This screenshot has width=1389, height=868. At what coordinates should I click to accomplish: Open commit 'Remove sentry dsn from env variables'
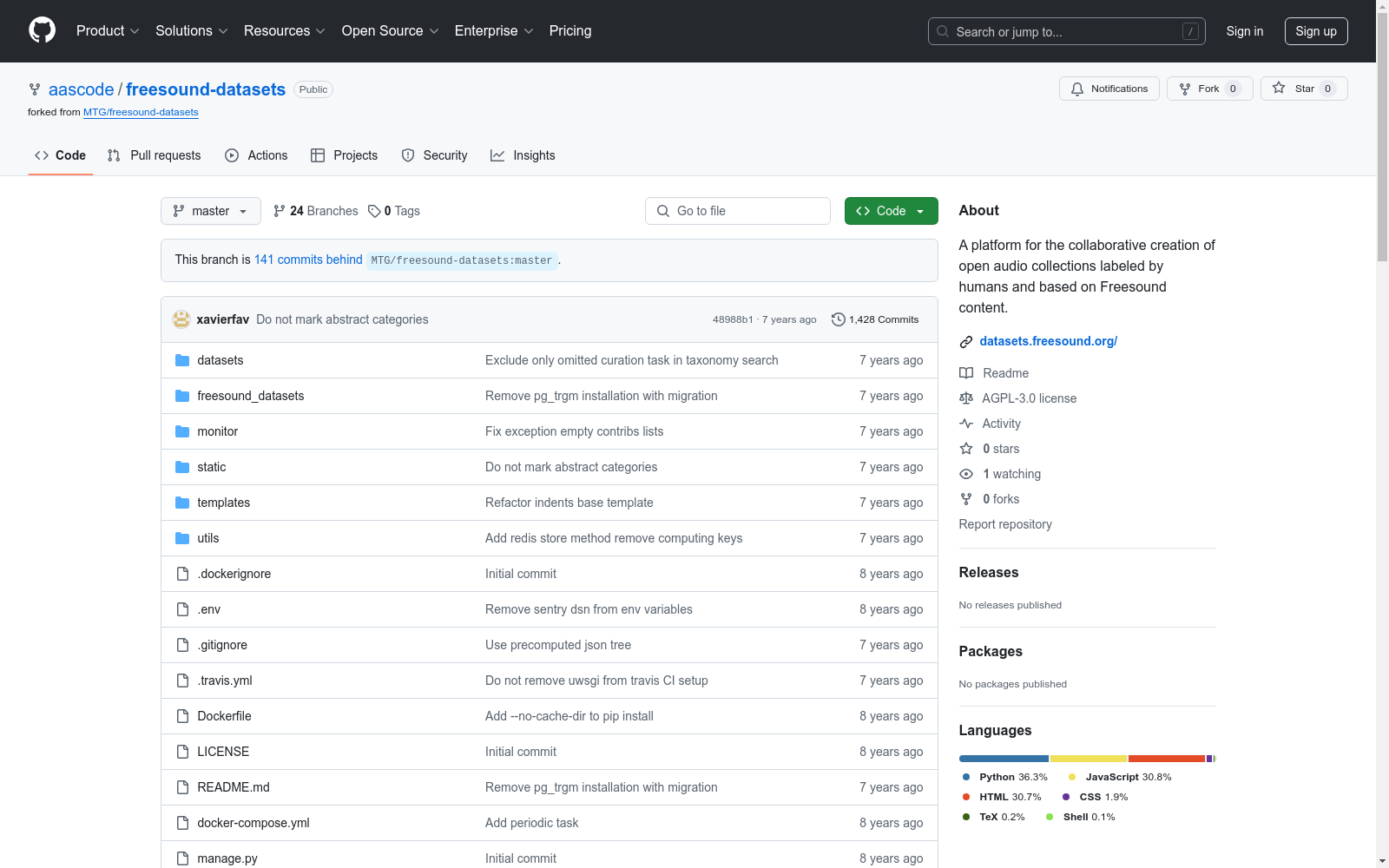click(x=589, y=609)
